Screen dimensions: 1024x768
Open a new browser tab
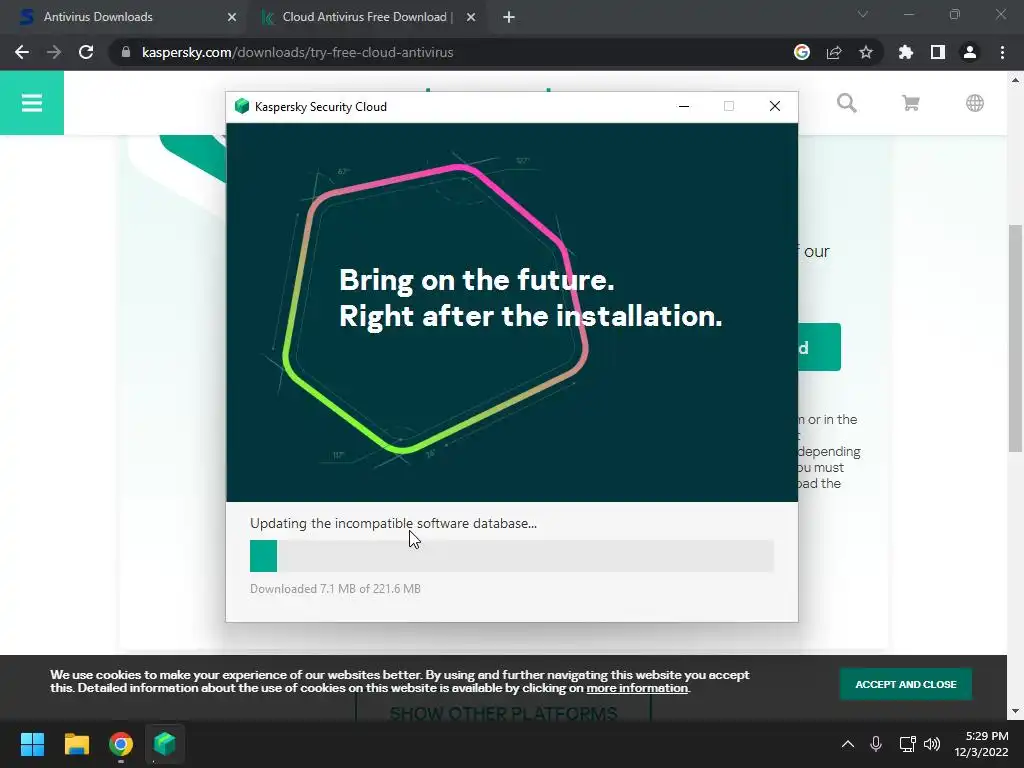(509, 18)
